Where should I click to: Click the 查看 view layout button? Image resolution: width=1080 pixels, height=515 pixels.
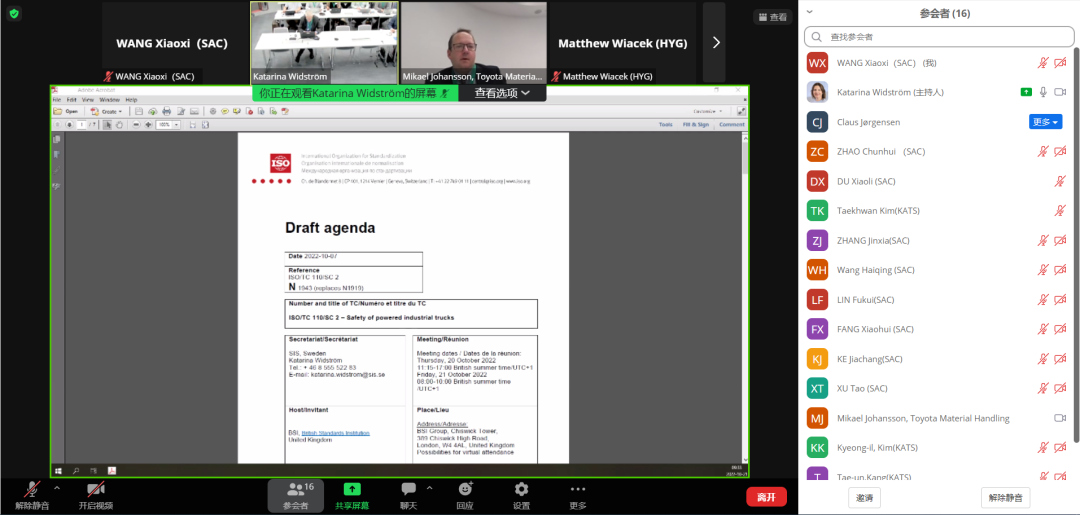coord(772,17)
